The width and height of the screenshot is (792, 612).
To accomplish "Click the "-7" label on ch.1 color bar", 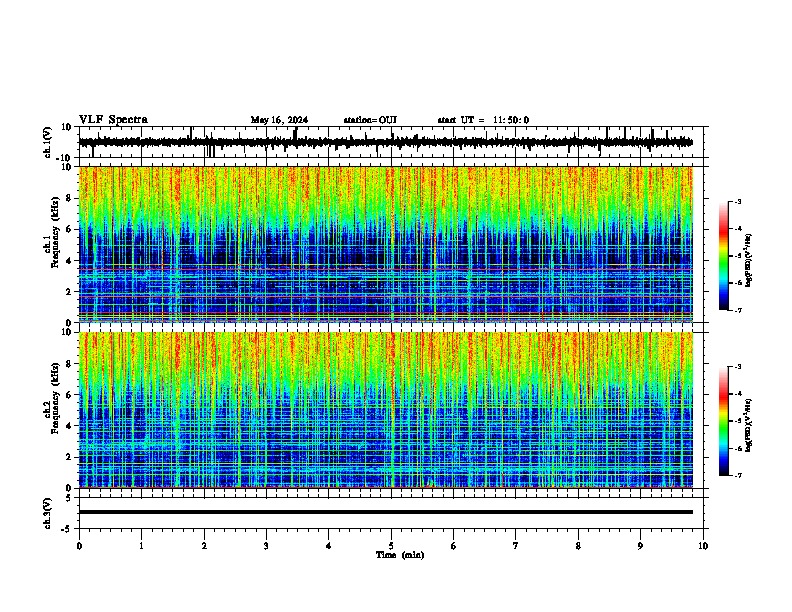I will point(738,310).
